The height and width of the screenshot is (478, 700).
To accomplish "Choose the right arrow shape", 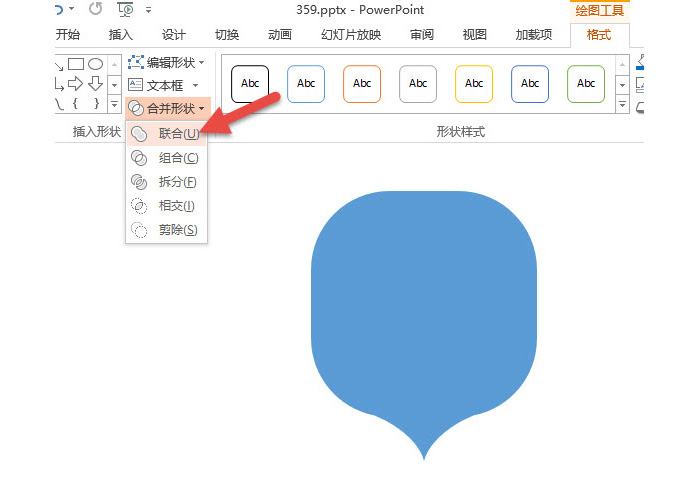I will 76,84.
